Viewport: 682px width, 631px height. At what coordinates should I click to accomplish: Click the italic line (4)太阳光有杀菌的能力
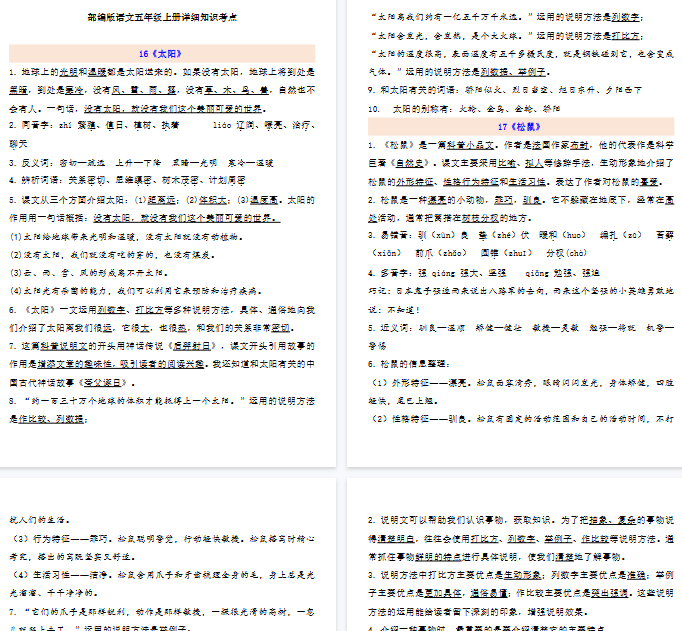(136, 291)
